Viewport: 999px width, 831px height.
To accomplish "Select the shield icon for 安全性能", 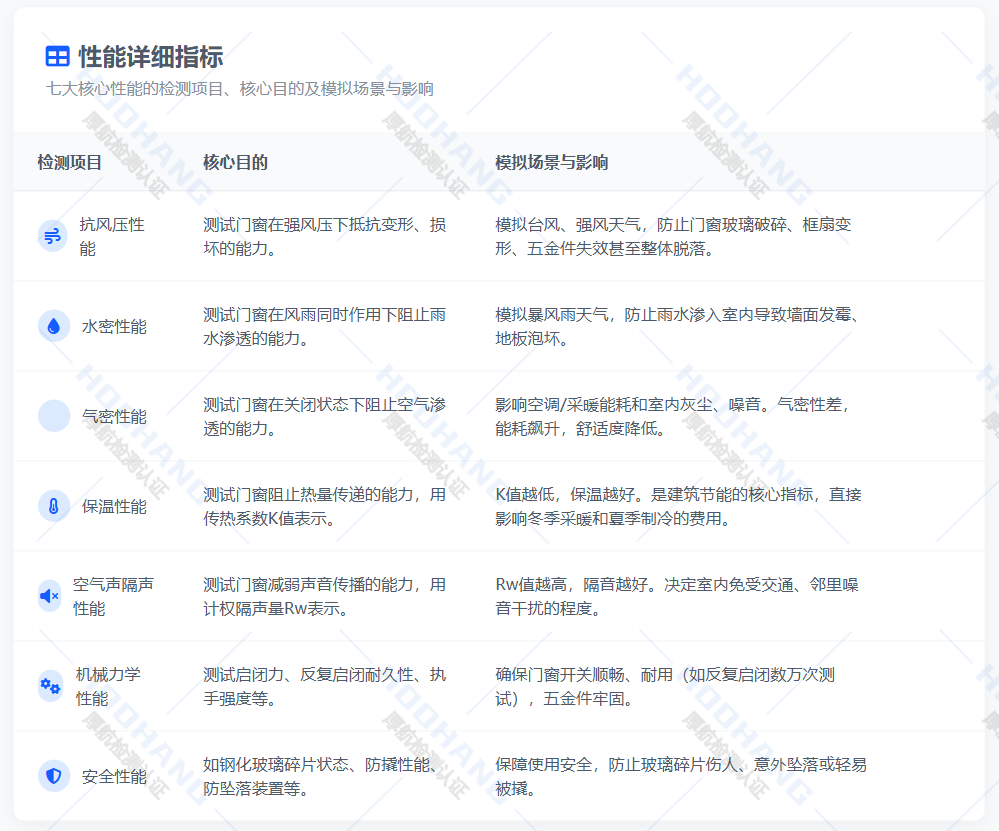I will pyautogui.click(x=54, y=776).
